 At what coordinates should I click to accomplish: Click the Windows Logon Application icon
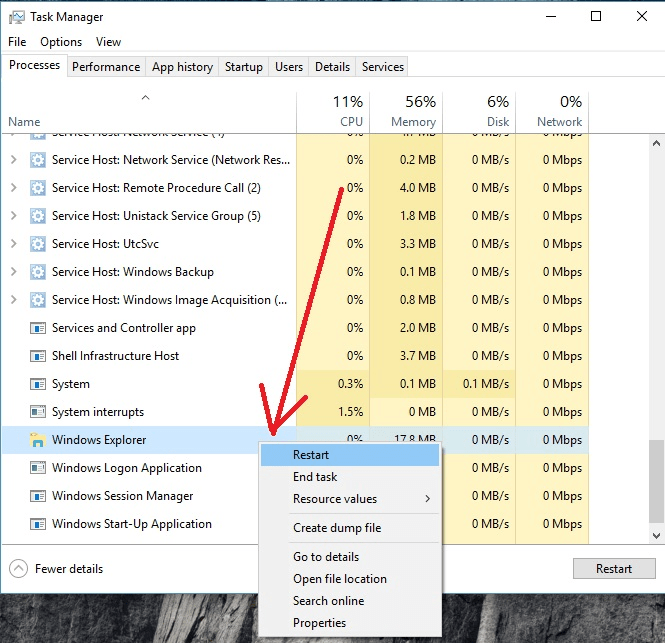(38, 468)
